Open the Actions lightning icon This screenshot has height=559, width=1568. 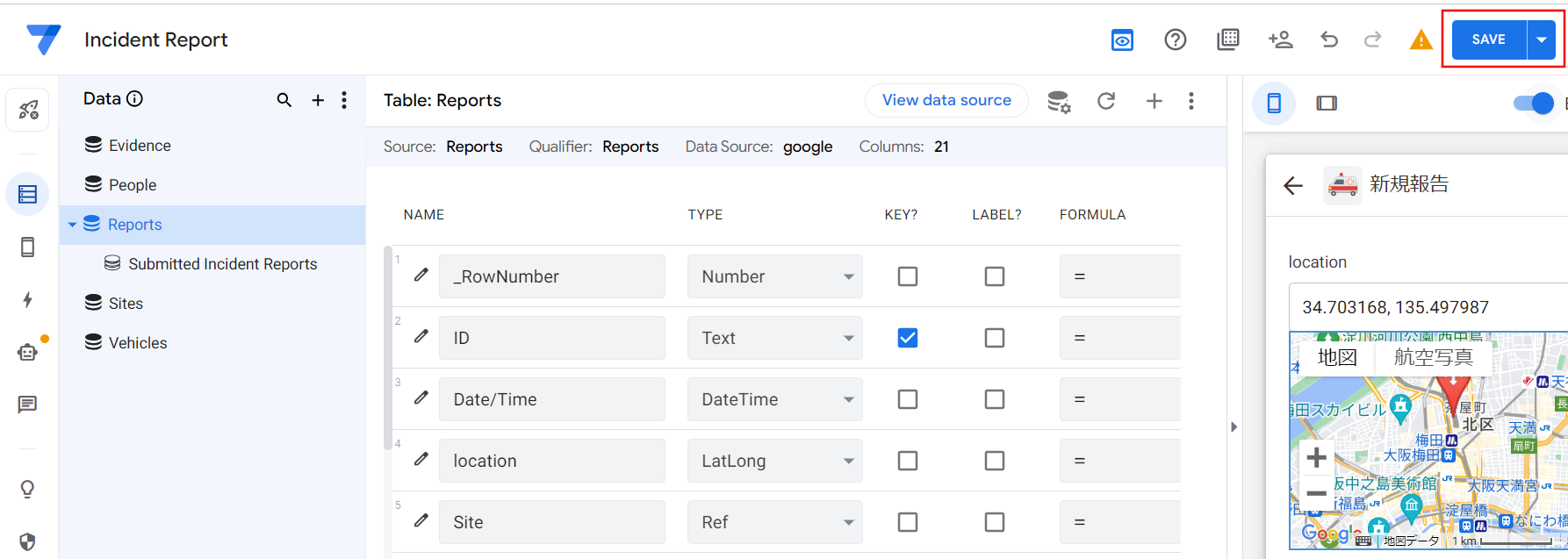point(28,300)
